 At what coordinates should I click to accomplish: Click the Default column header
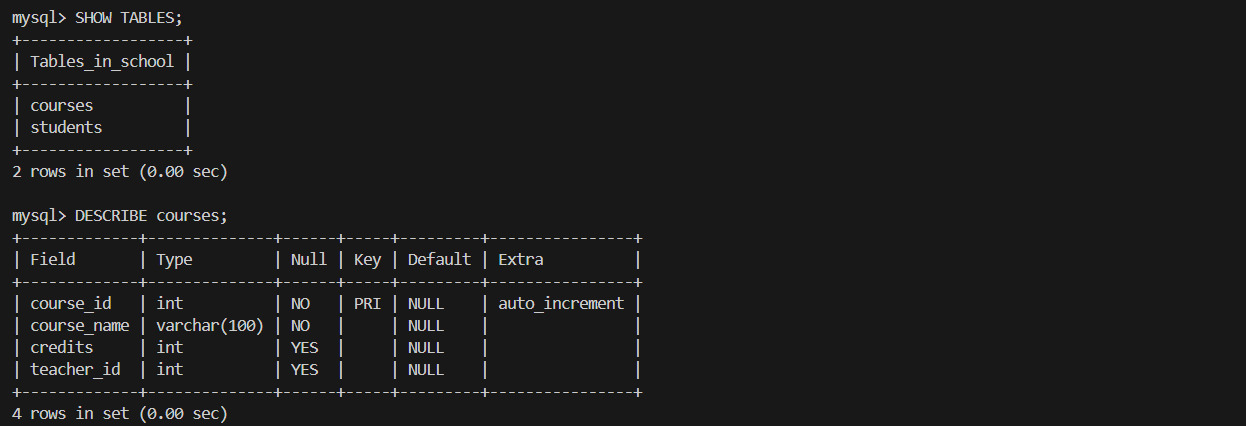pos(439,259)
